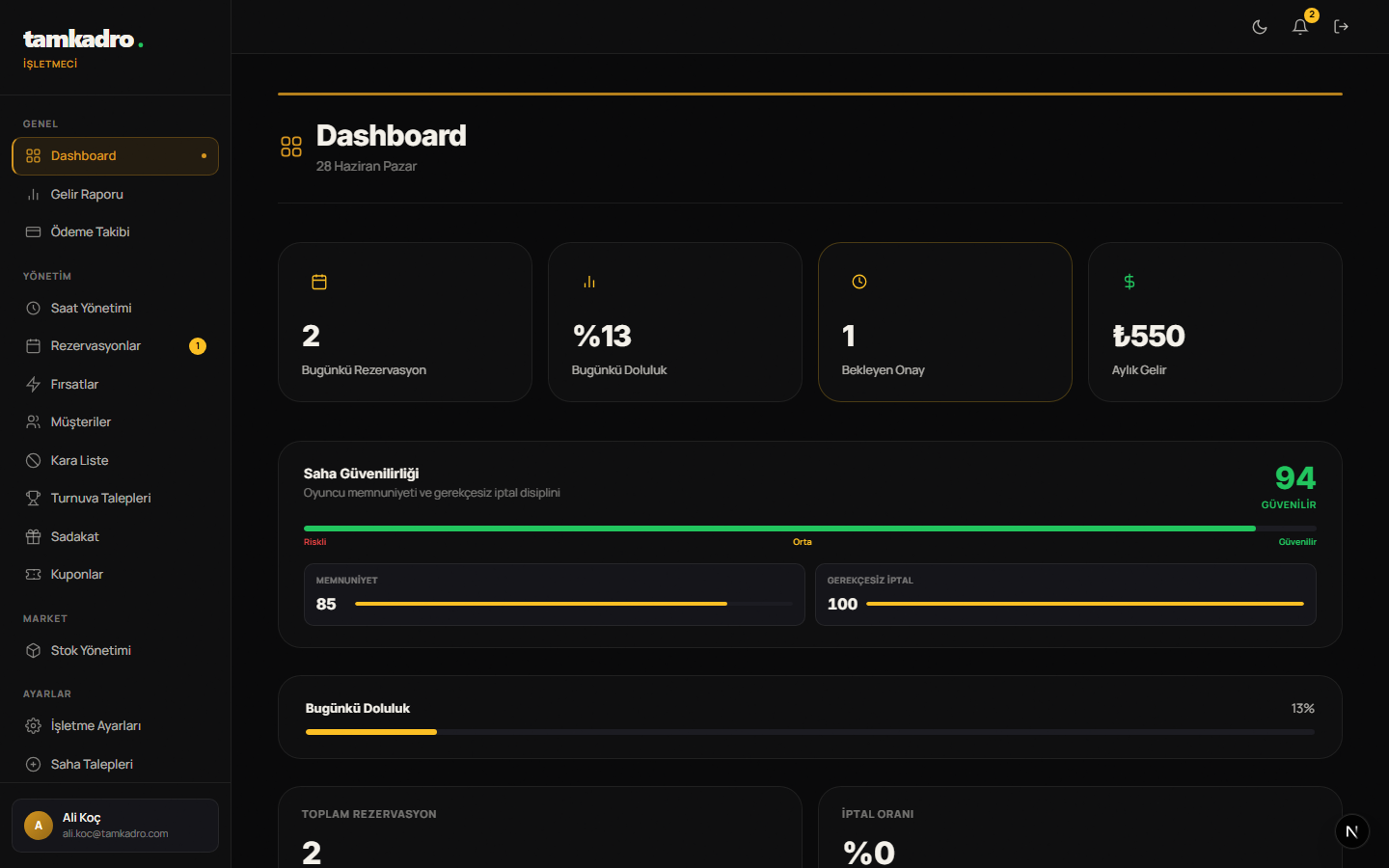Click the logout icon in header
The height and width of the screenshot is (868, 1389).
[1341, 27]
